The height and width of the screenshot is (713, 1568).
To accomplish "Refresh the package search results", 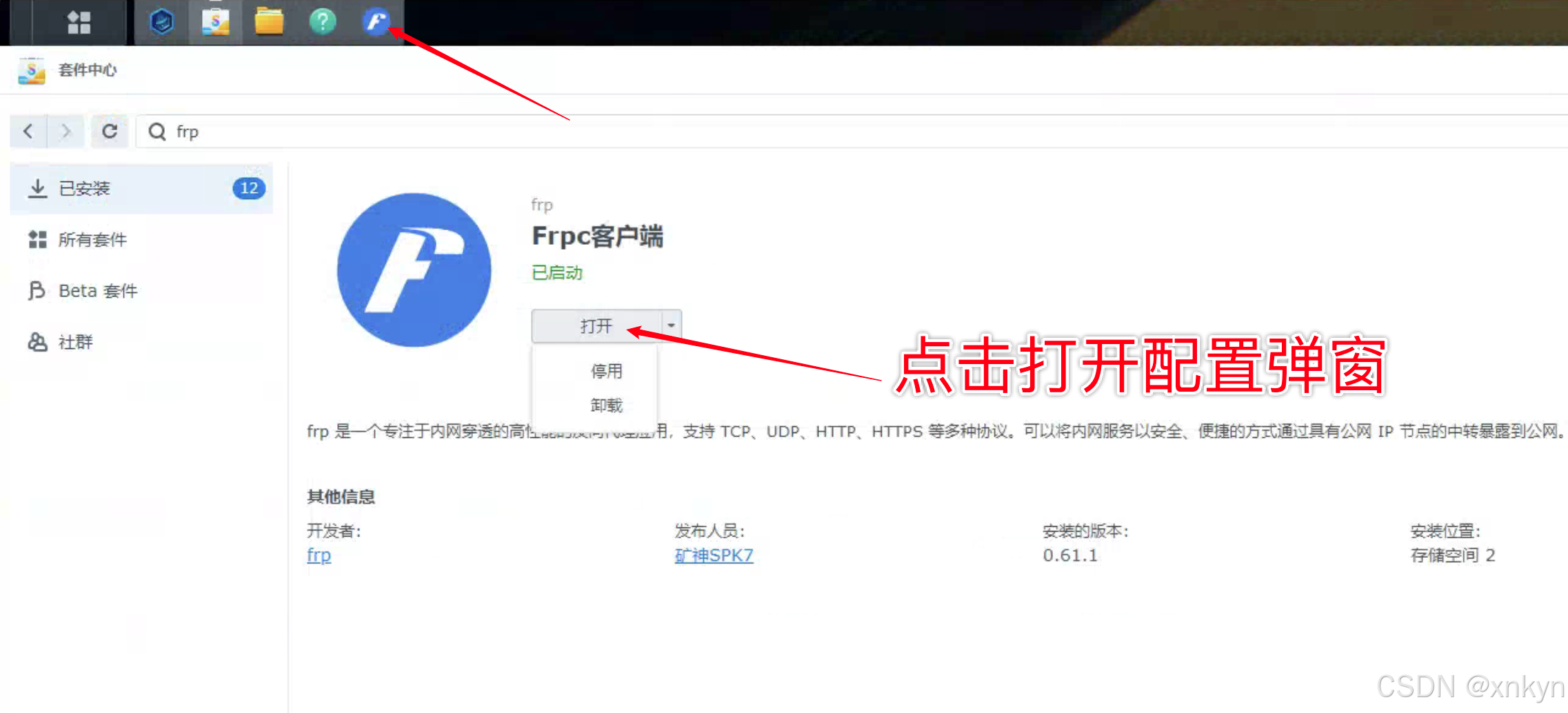I will click(x=110, y=131).
